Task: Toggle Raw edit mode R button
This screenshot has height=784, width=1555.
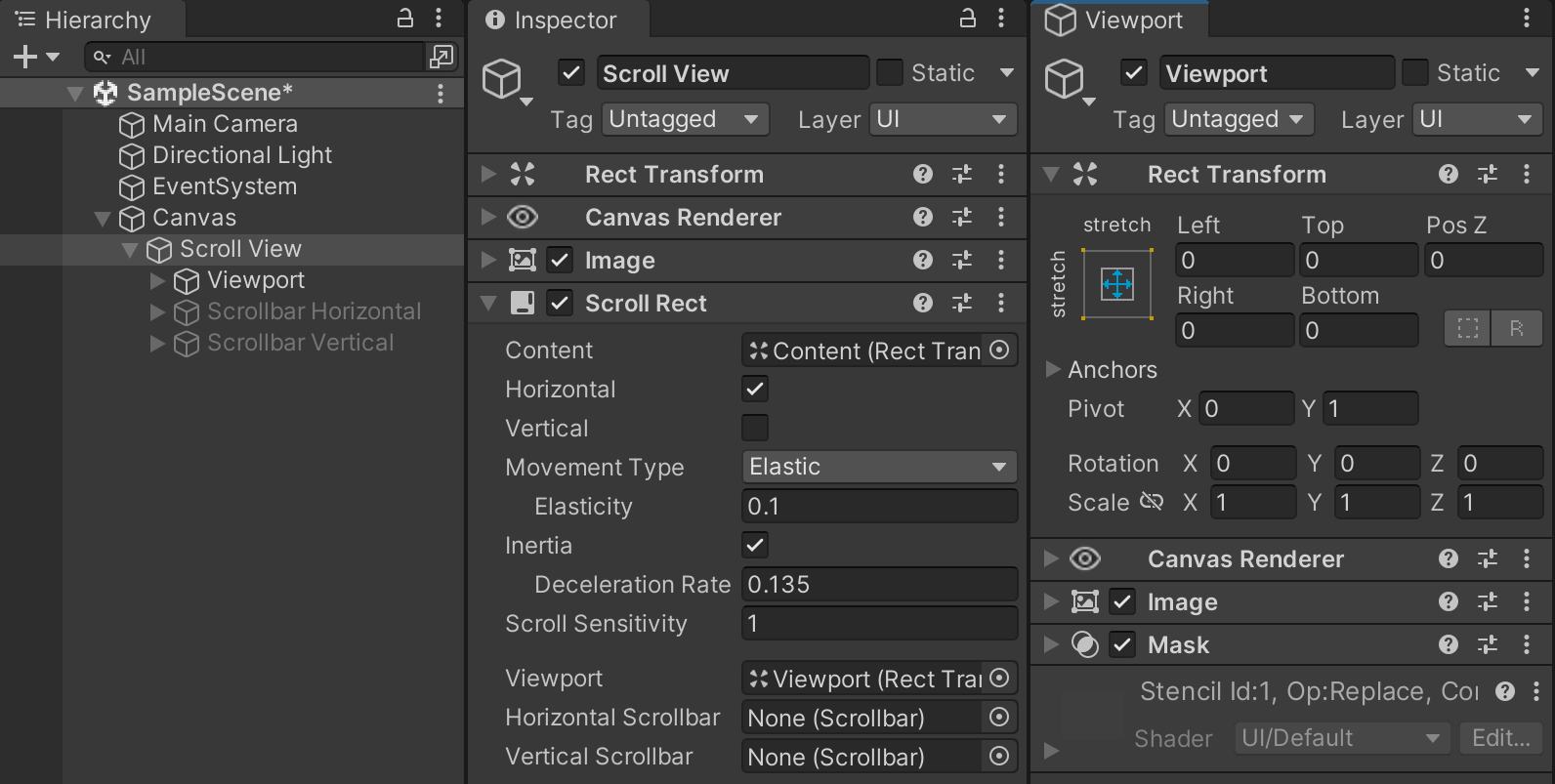Action: [1517, 328]
